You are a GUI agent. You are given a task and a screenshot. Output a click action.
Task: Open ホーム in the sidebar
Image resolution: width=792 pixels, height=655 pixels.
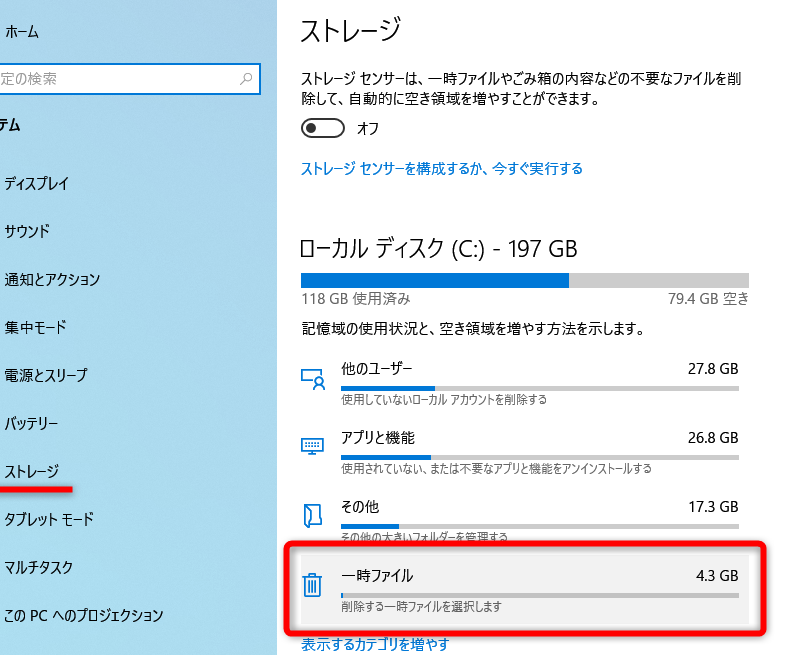pos(22,32)
